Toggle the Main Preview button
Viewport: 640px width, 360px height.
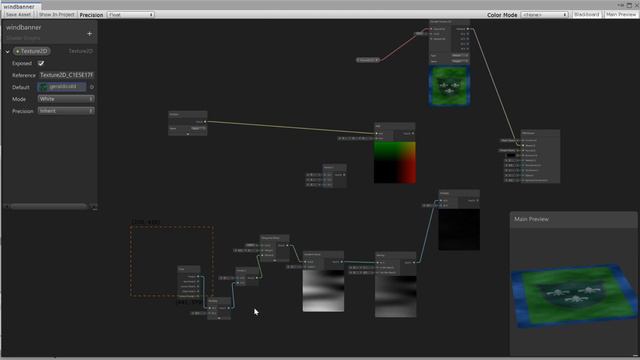pos(620,15)
